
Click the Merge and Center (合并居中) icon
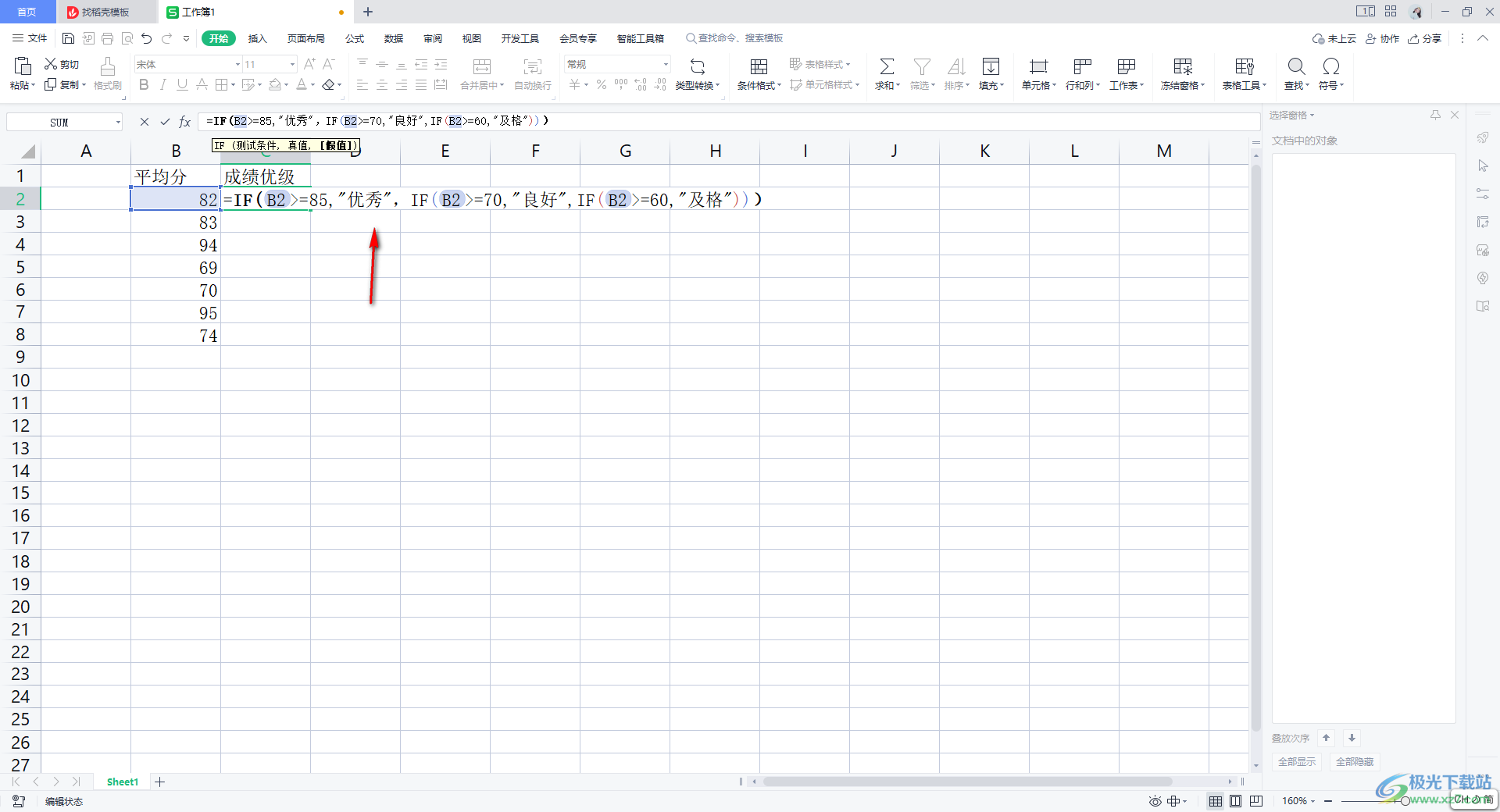pos(482,66)
